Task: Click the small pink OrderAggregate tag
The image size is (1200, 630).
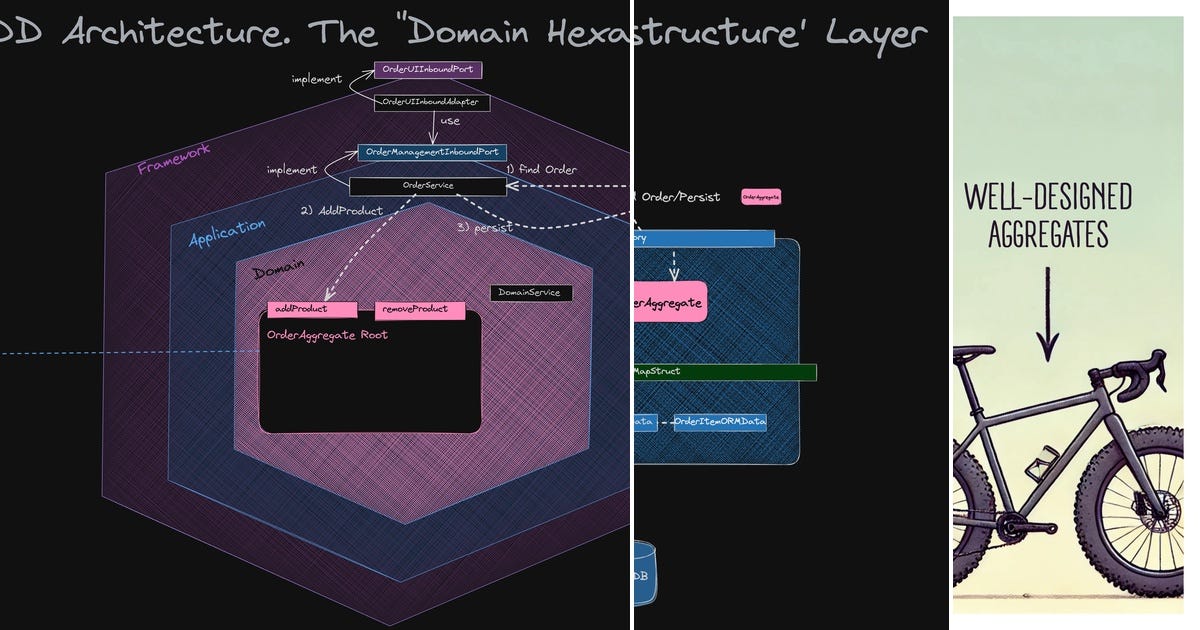Action: point(761,197)
